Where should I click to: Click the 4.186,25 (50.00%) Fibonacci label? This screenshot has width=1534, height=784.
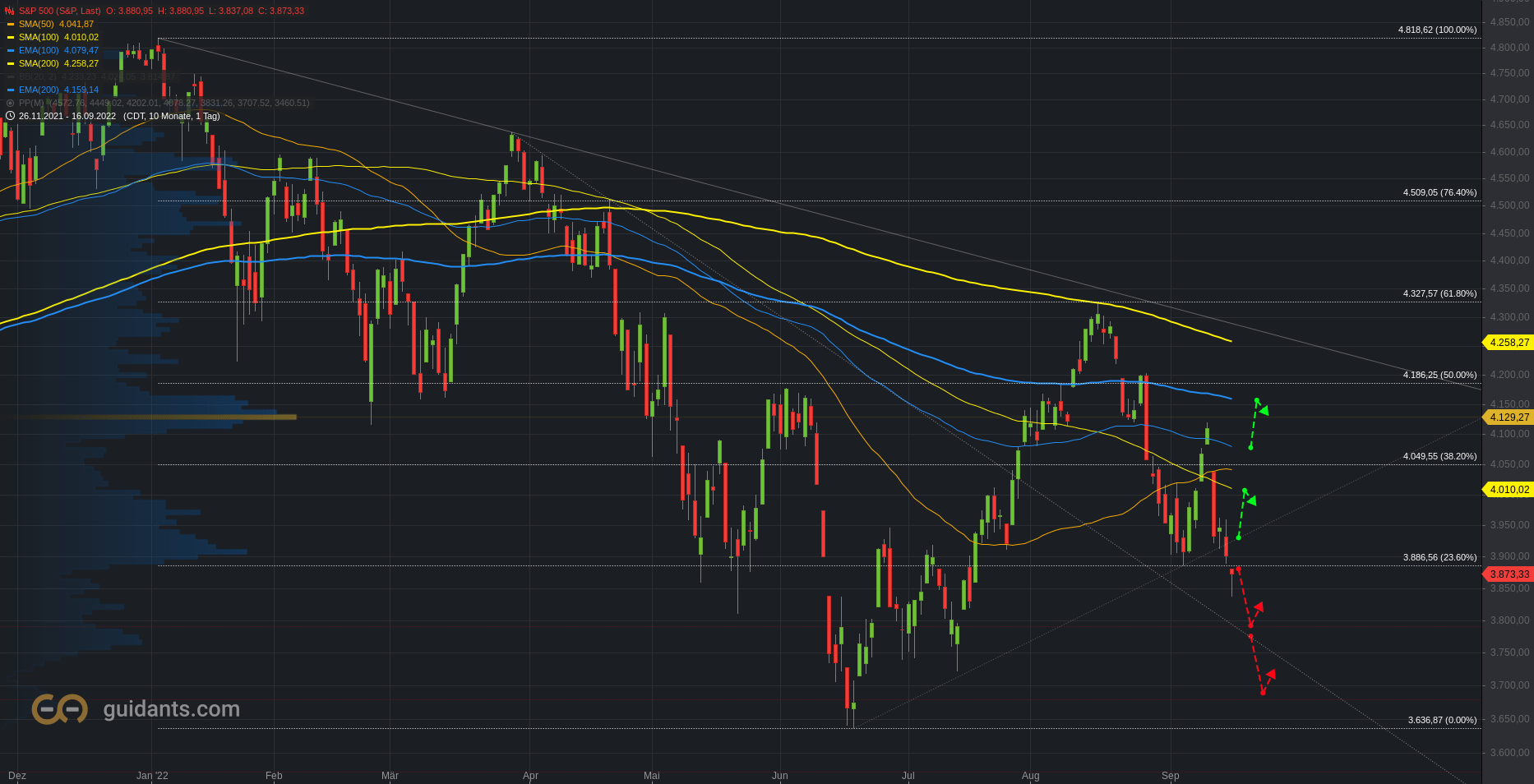(x=1439, y=375)
